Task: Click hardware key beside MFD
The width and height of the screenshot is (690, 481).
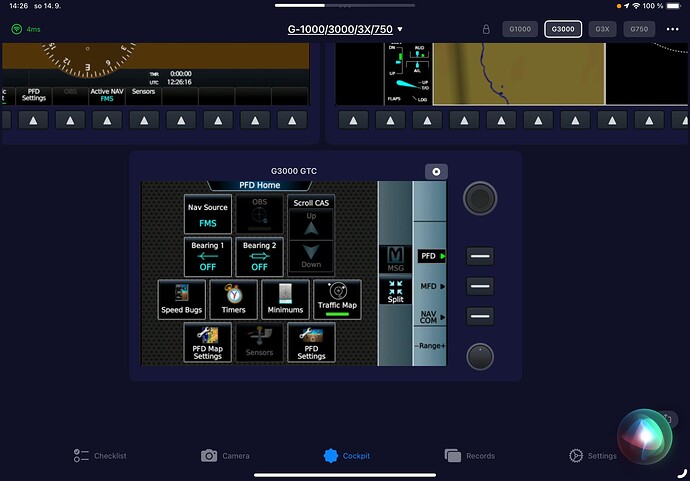Action: coord(480,286)
